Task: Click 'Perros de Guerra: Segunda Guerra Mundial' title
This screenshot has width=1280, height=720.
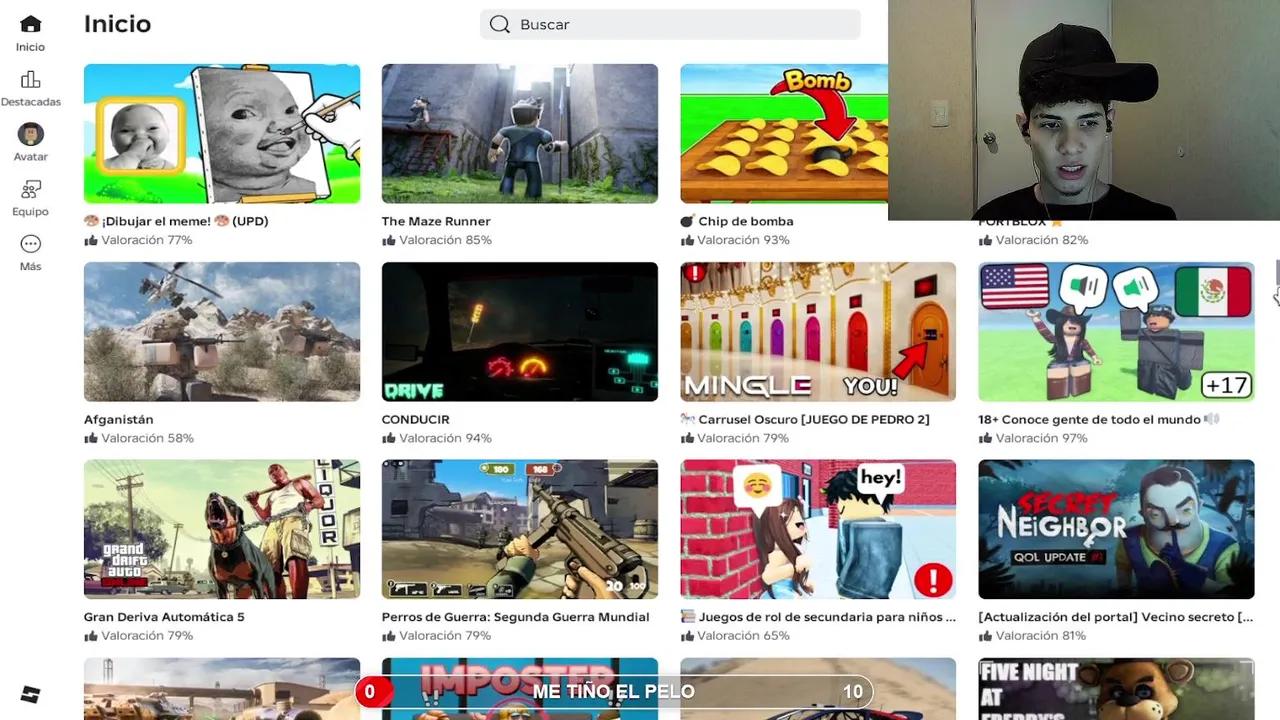Action: point(516,617)
